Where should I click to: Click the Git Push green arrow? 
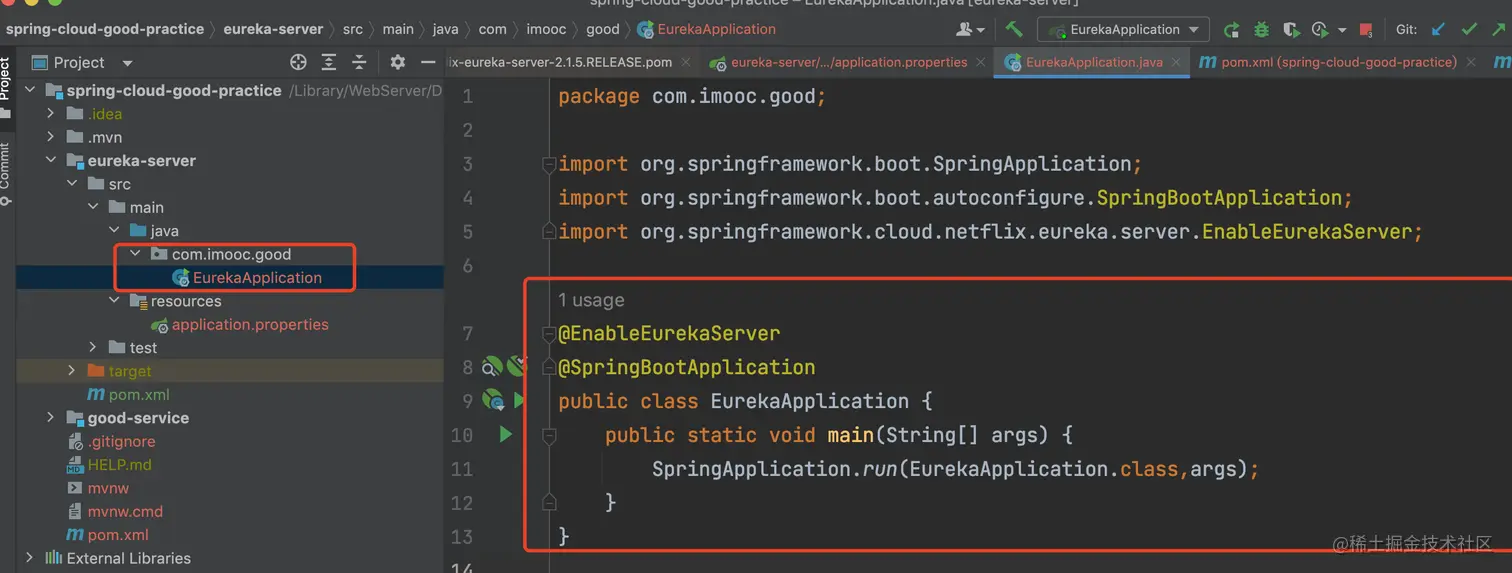[x=1499, y=30]
